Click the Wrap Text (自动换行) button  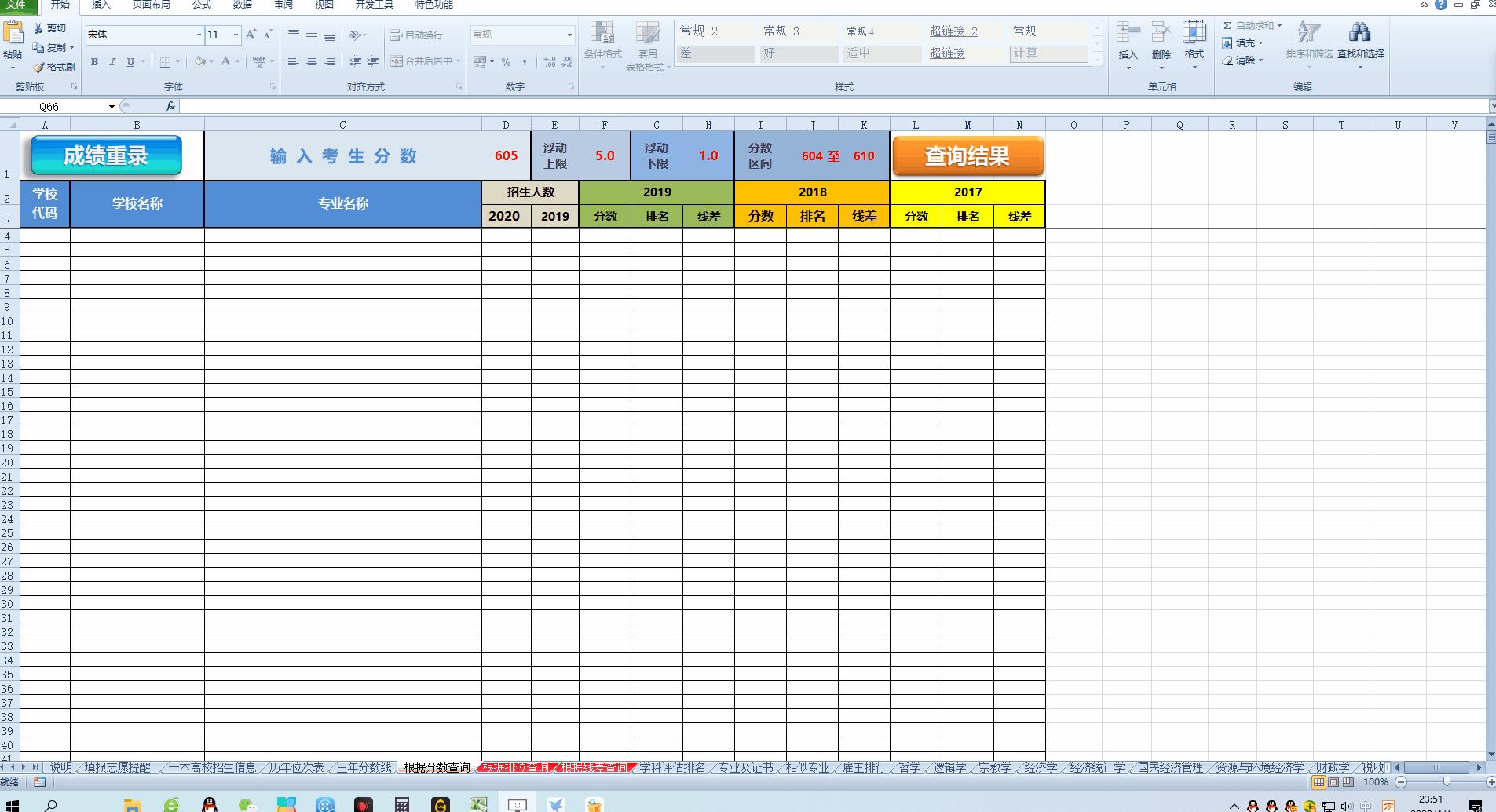(417, 35)
